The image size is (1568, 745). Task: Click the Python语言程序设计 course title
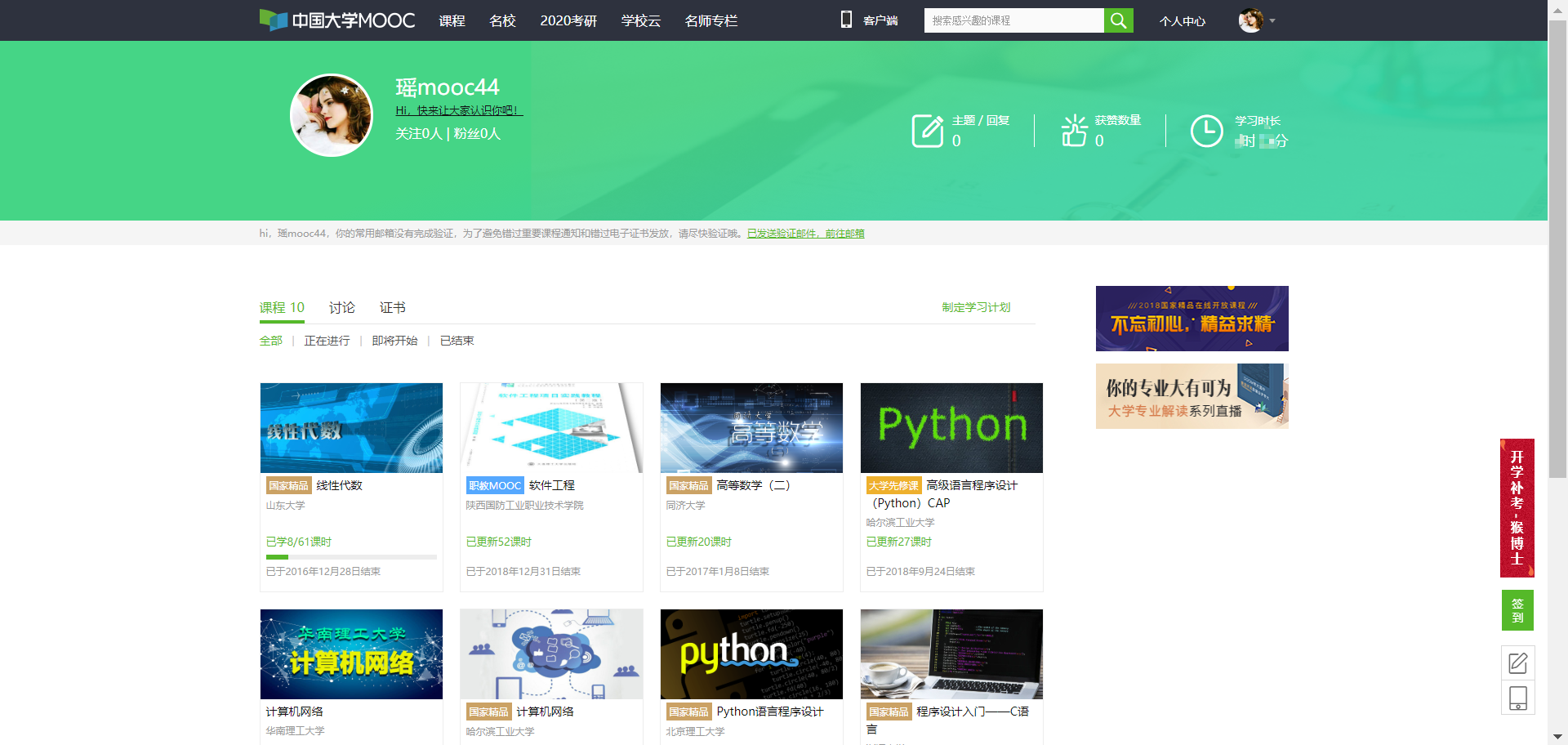[x=770, y=712]
